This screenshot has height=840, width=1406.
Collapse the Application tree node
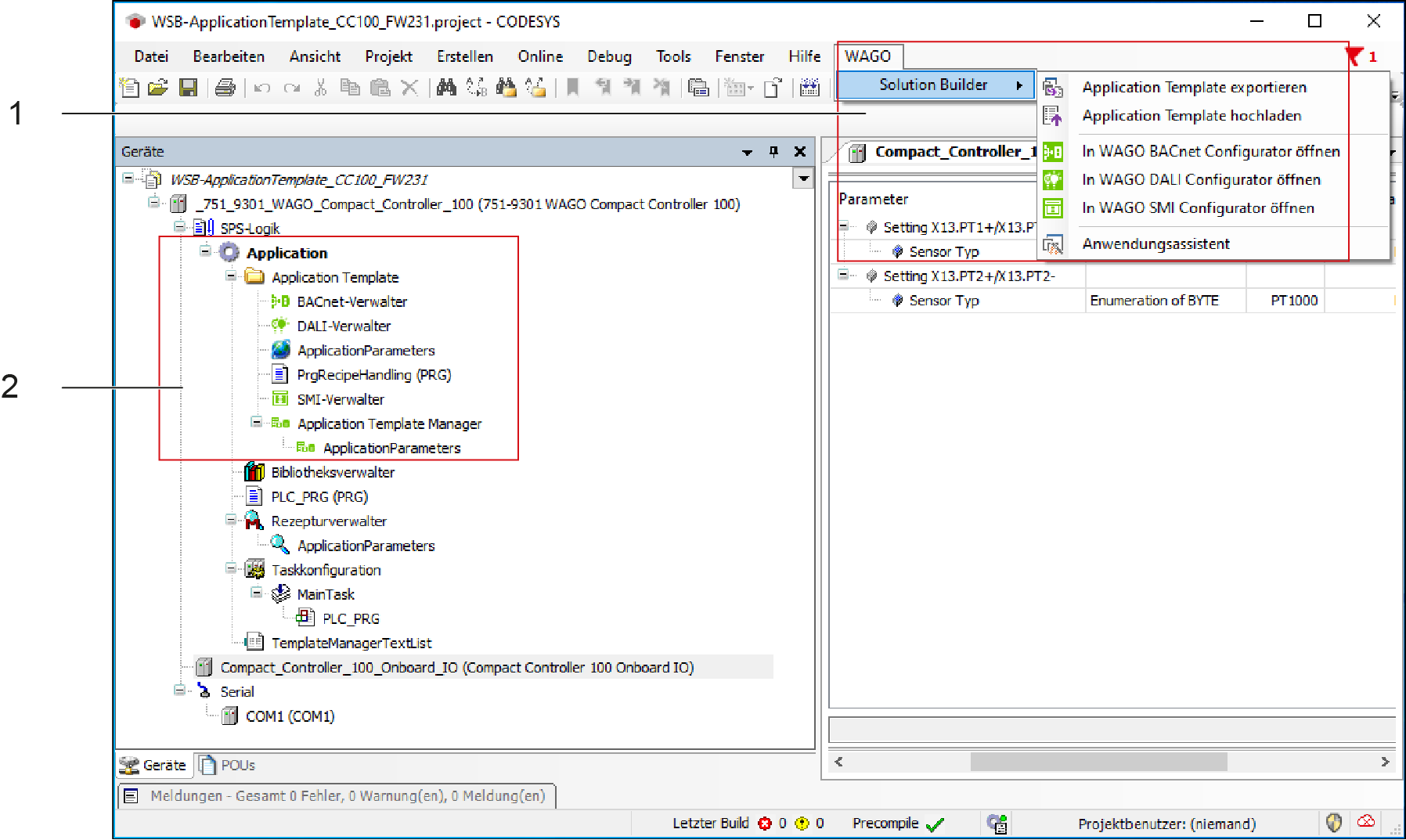point(205,251)
